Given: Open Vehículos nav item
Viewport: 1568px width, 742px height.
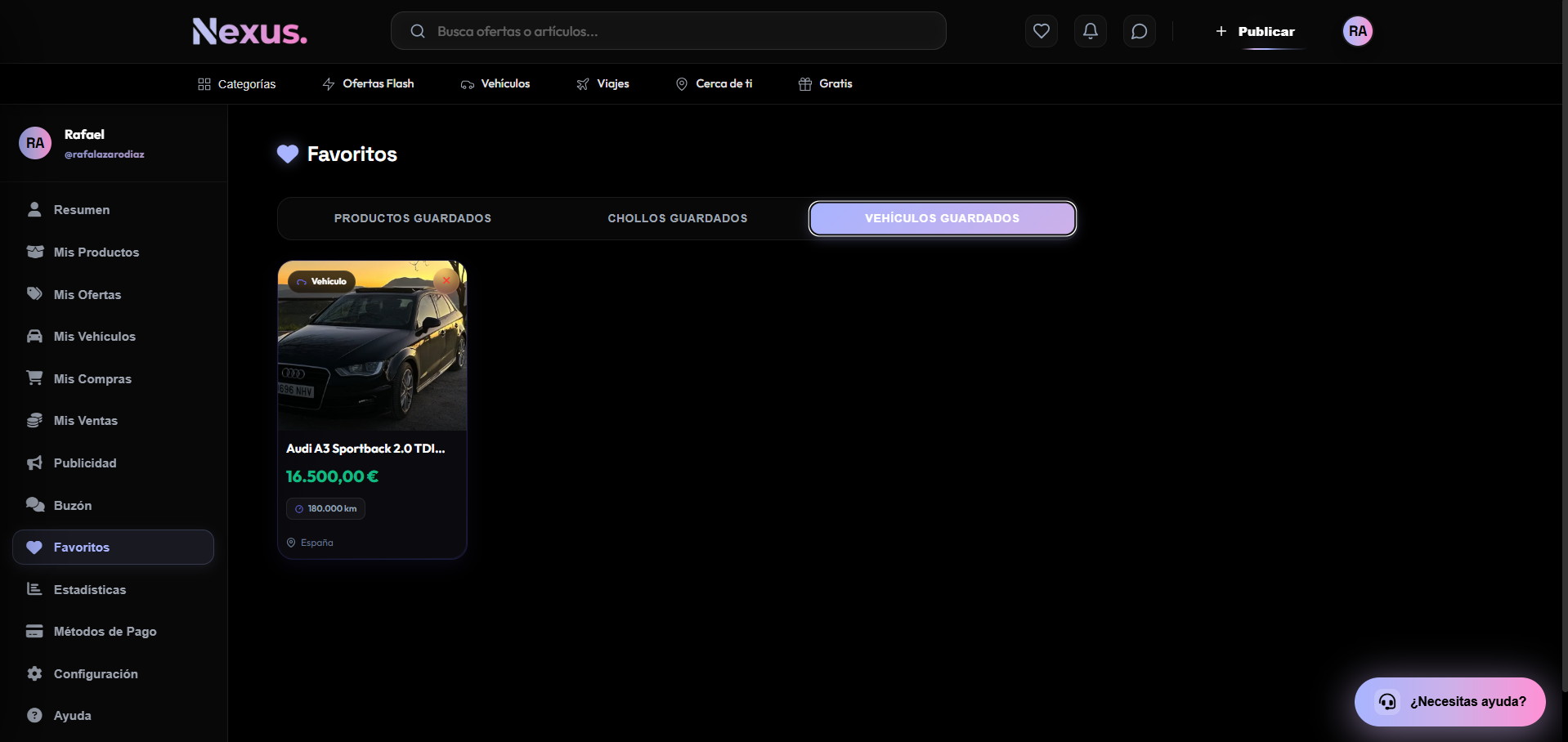Looking at the screenshot, I should pos(495,84).
